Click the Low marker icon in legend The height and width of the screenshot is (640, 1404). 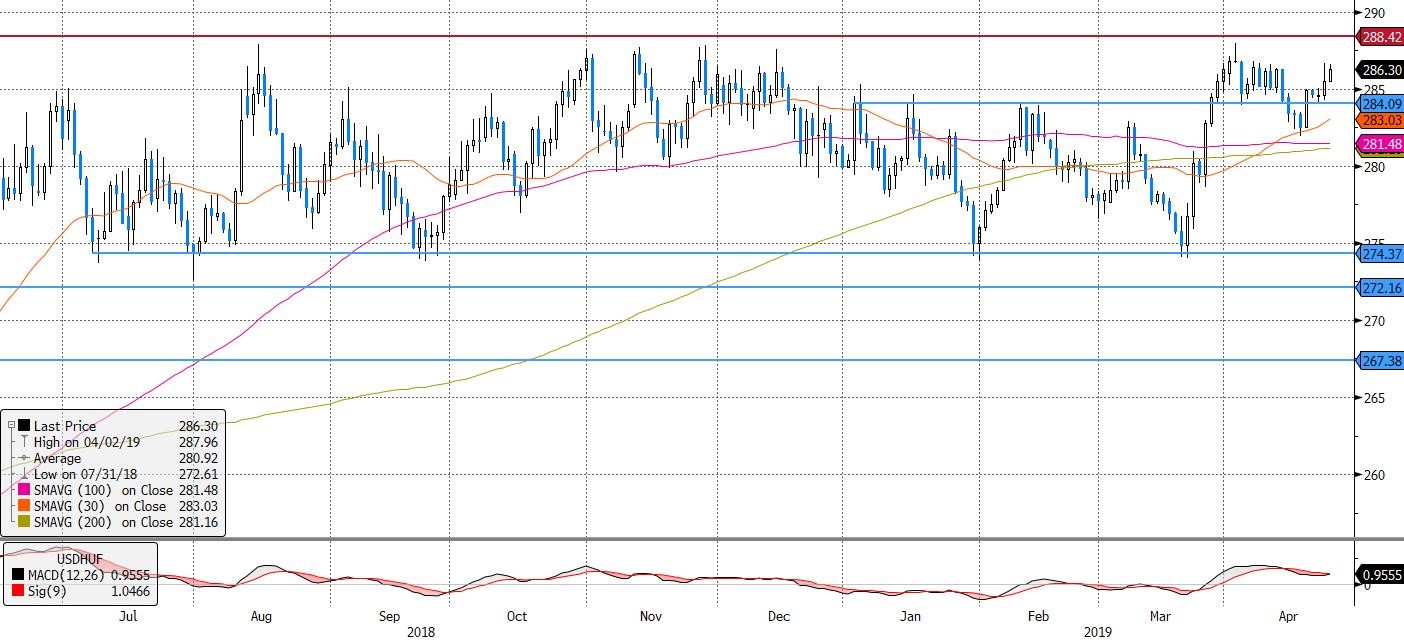click(x=24, y=474)
